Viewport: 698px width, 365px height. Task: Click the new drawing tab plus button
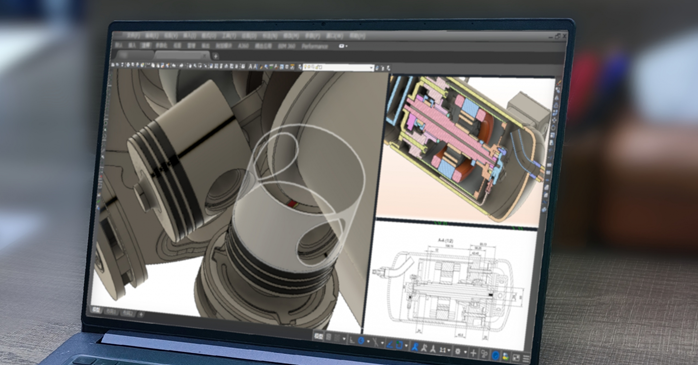coord(215,56)
